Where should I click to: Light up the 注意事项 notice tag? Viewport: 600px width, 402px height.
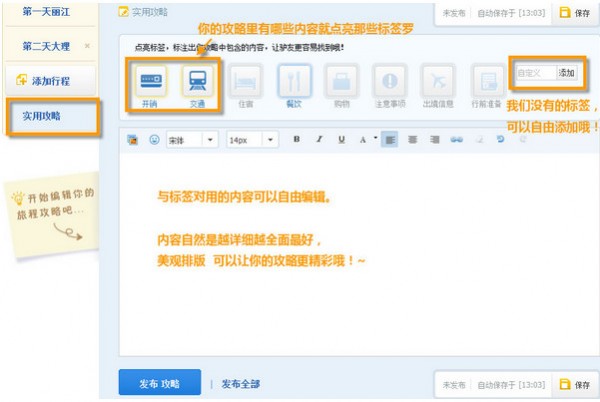click(x=390, y=81)
